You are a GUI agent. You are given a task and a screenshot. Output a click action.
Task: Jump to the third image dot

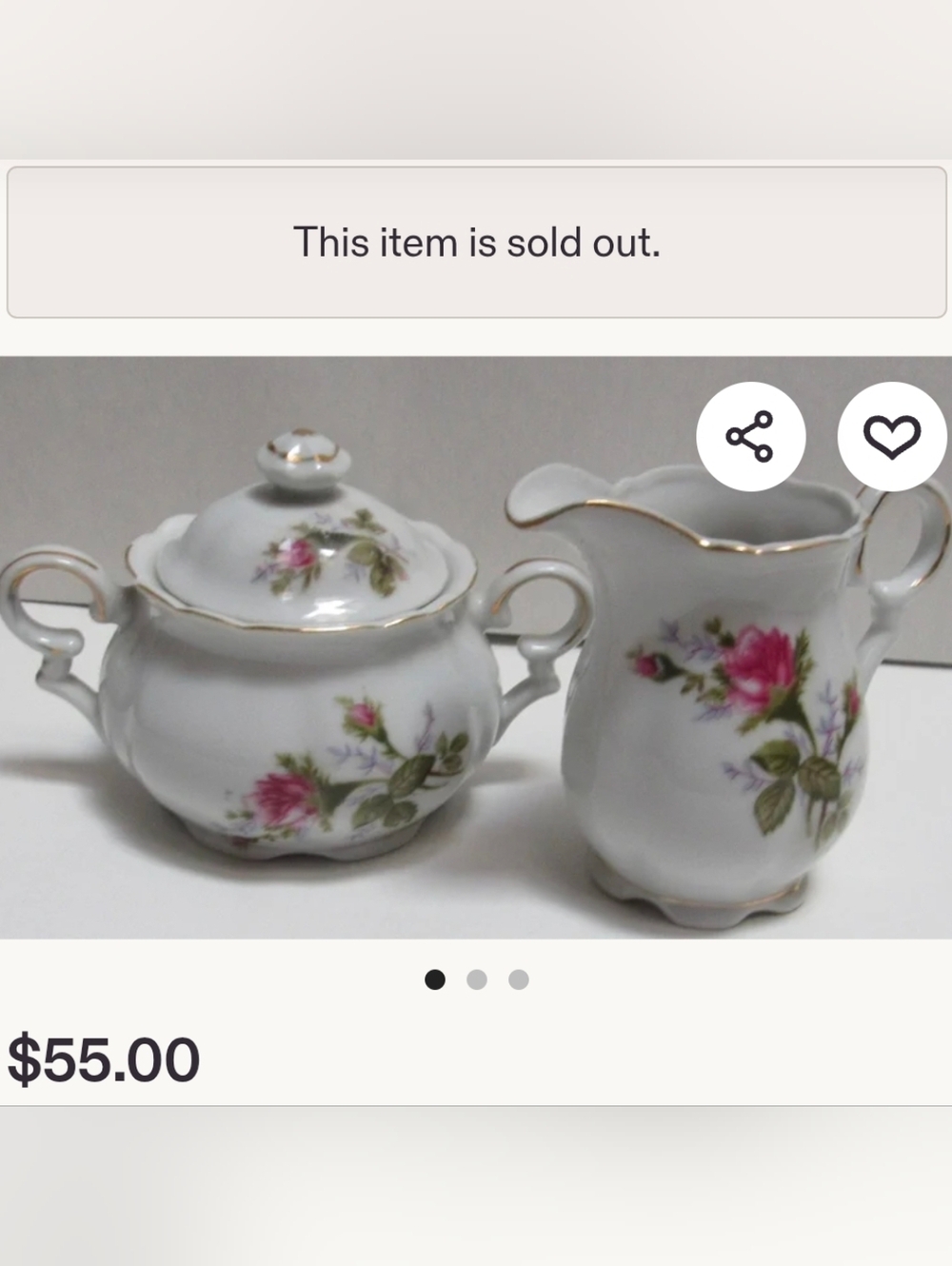tap(518, 979)
